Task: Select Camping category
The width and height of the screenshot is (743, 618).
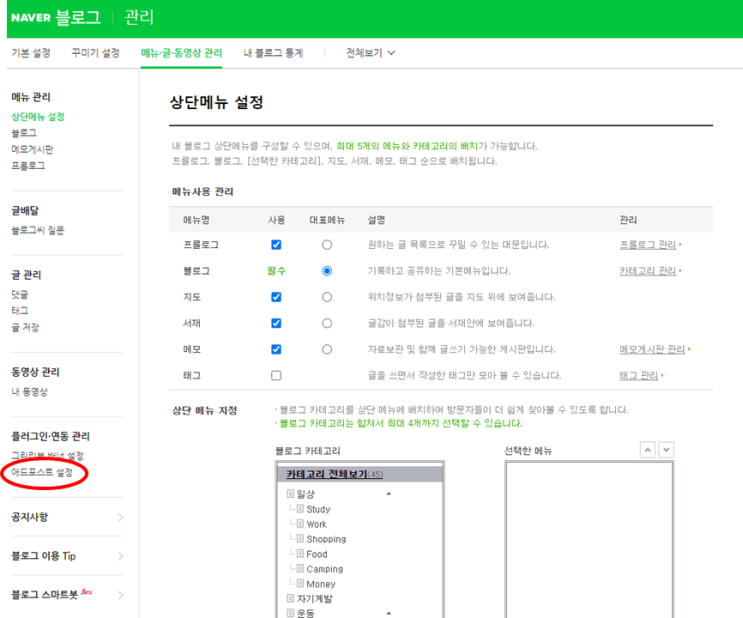Action: (325, 569)
